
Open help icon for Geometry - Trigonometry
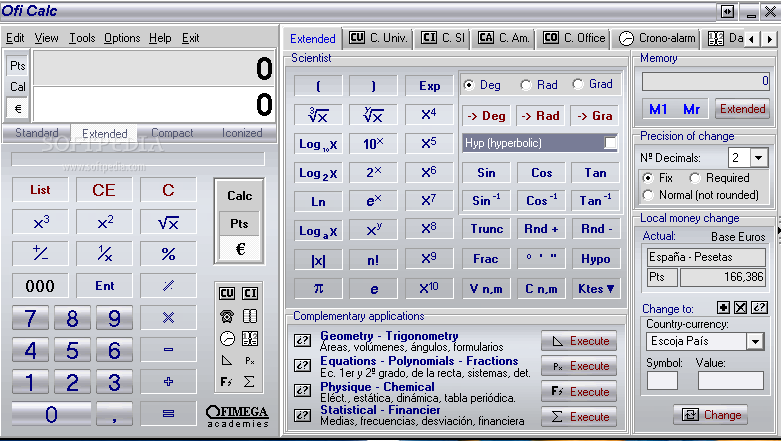coord(302,340)
